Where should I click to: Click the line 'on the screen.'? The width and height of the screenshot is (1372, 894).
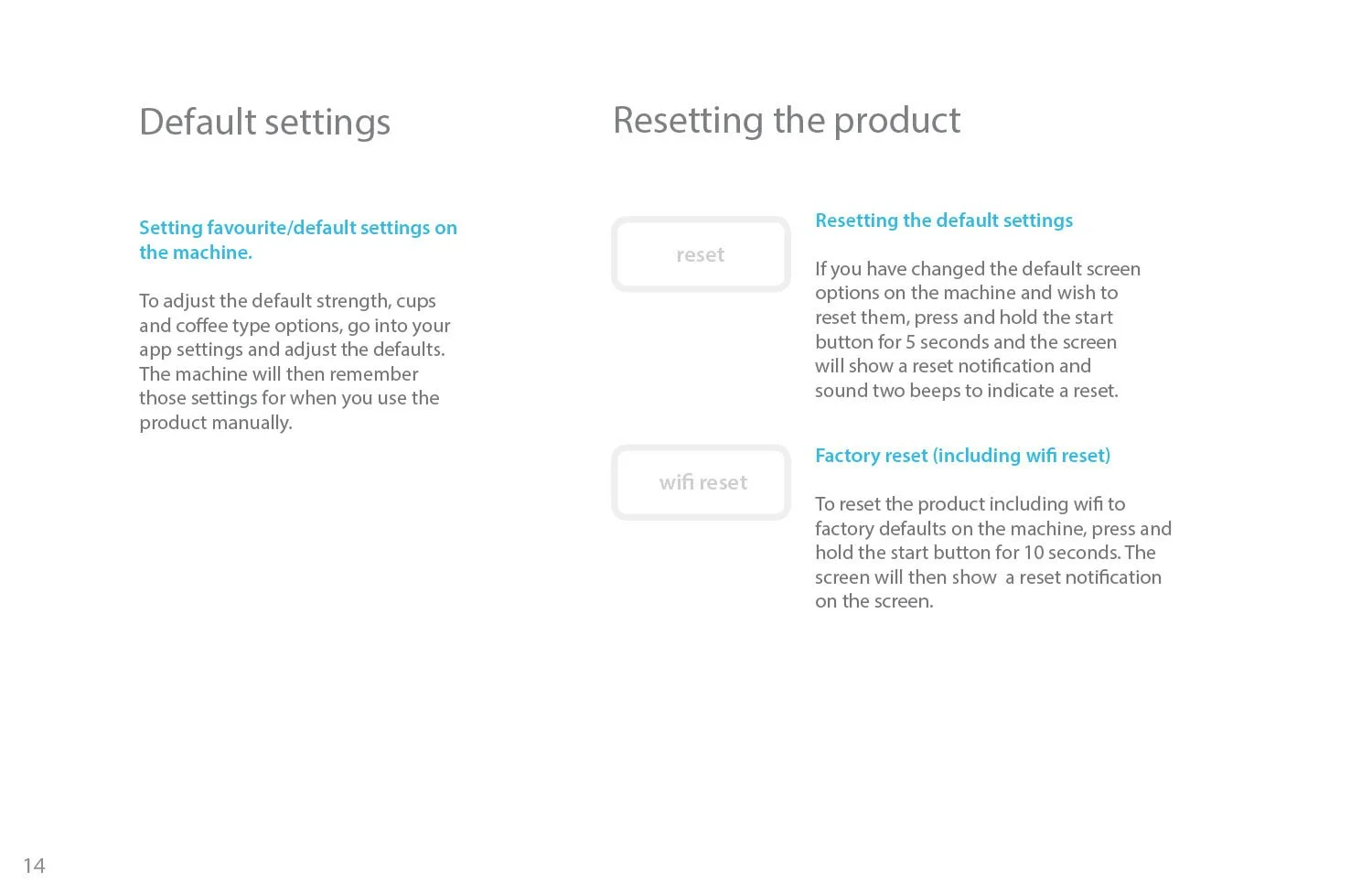coord(874,601)
